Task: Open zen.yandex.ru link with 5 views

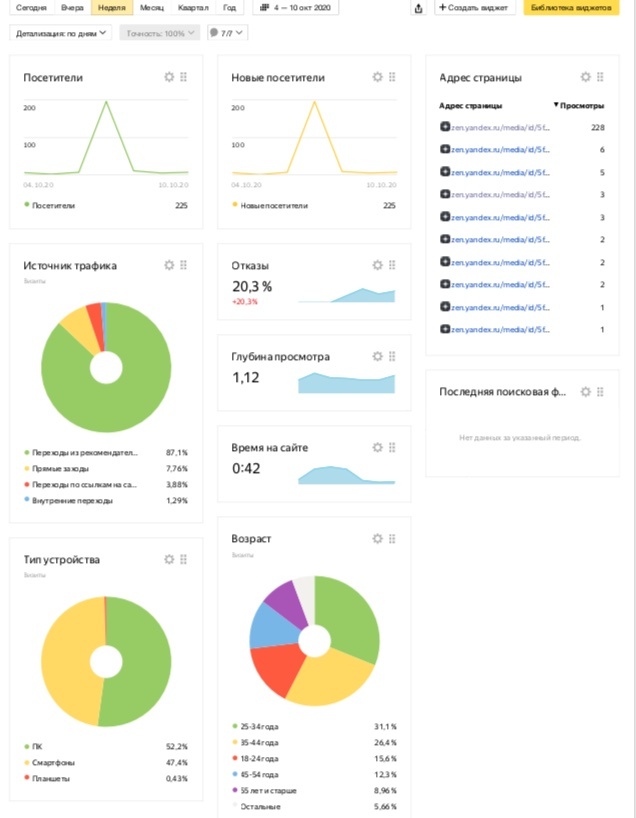Action: pyautogui.click(x=500, y=172)
